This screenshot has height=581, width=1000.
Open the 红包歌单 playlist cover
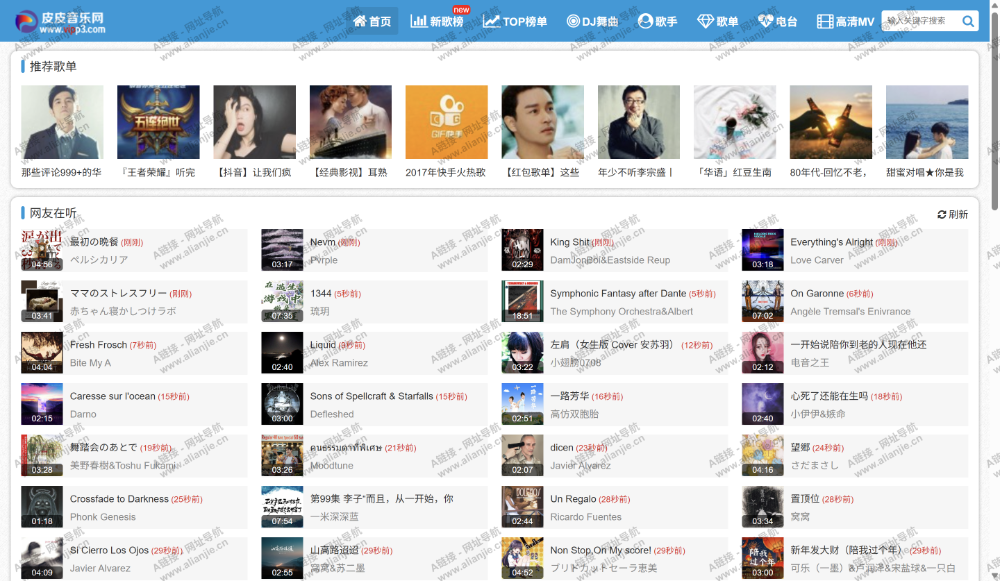543,122
